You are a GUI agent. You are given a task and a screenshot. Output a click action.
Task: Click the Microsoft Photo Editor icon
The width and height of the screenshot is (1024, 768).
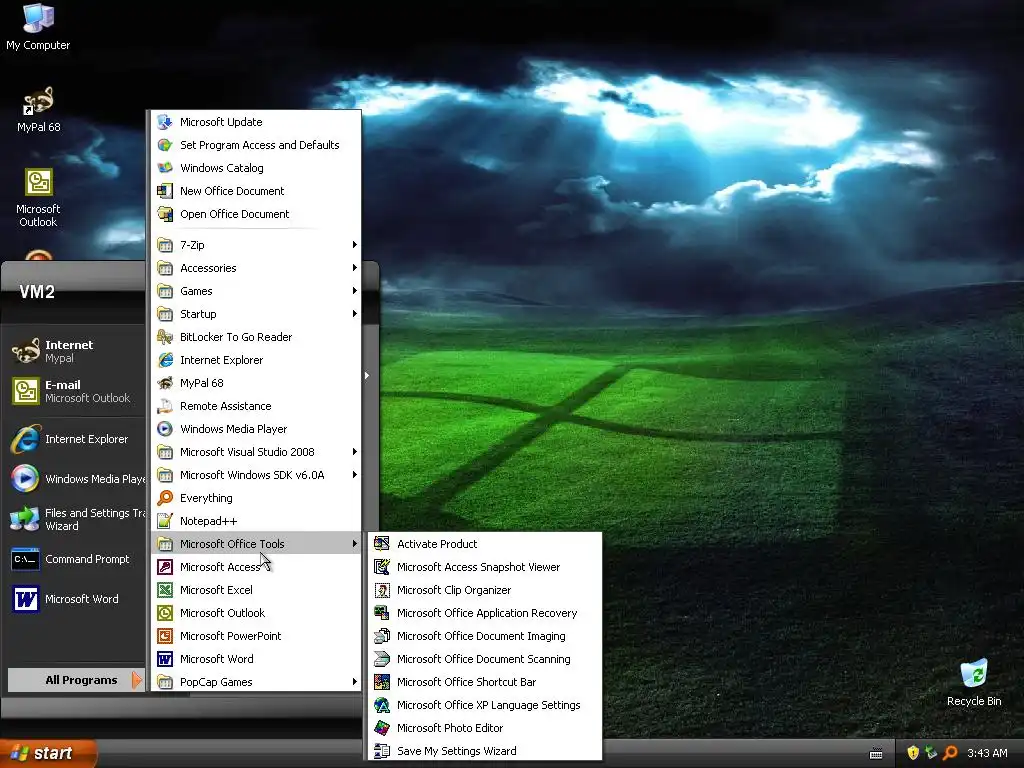pos(382,728)
